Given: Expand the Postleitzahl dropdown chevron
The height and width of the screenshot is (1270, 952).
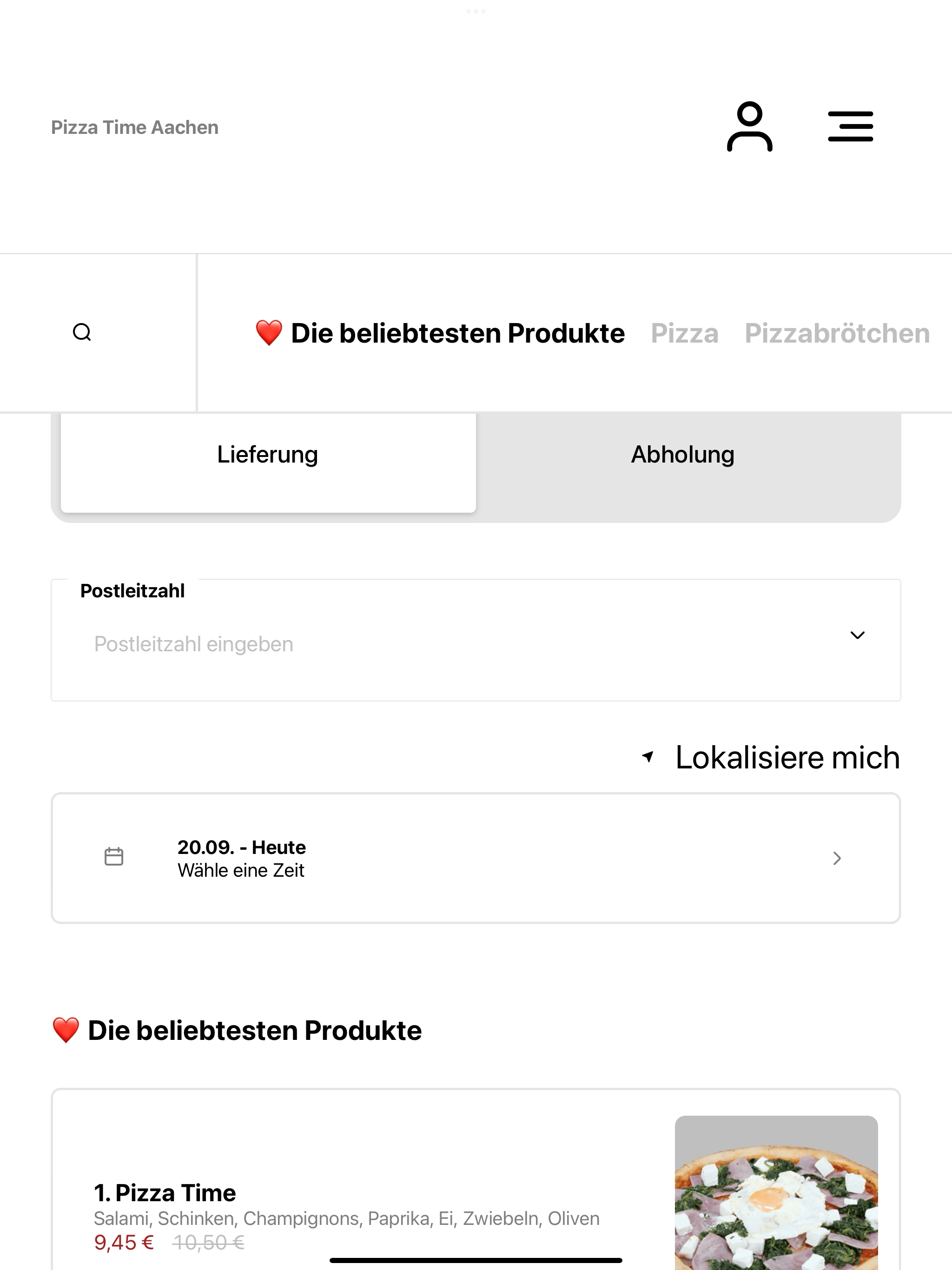Looking at the screenshot, I should 857,635.
